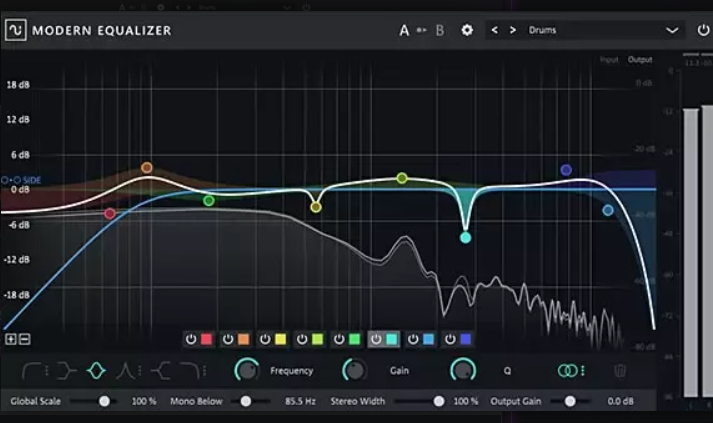Select the green band color swatch
Viewport: 713px width, 423px height.
point(355,339)
